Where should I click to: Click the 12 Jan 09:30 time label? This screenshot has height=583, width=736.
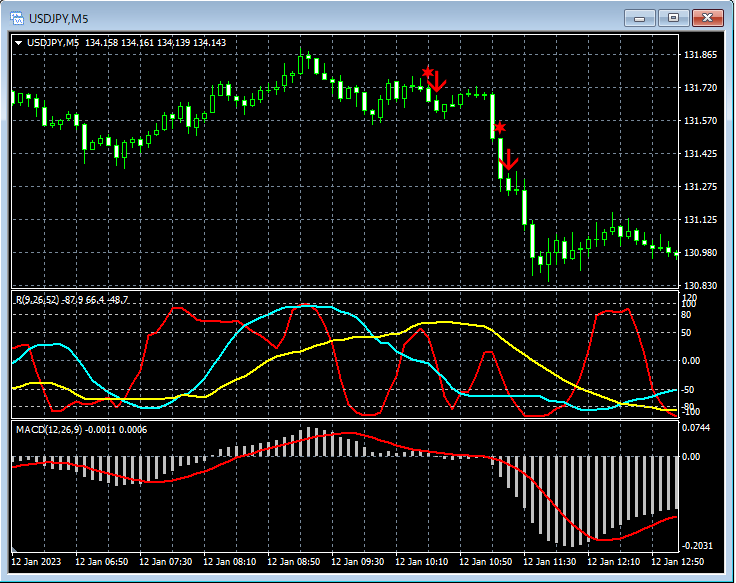pyautogui.click(x=358, y=561)
